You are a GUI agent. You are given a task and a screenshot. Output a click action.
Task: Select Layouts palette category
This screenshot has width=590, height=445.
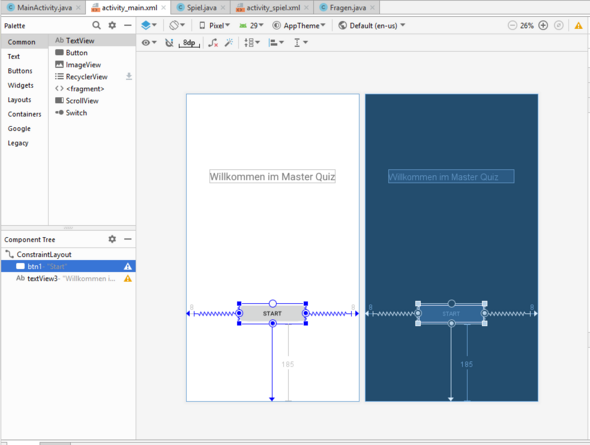25,100
